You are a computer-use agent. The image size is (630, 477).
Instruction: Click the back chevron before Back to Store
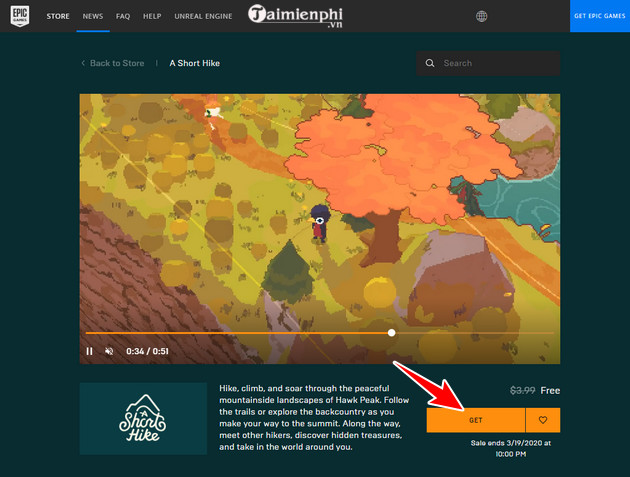coord(83,63)
